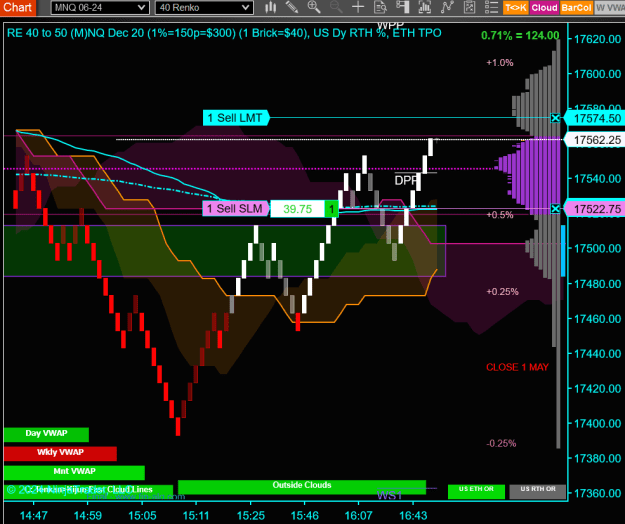The image size is (625, 524).
Task: Open the Chart Trader panel icon
Action: click(x=403, y=7)
